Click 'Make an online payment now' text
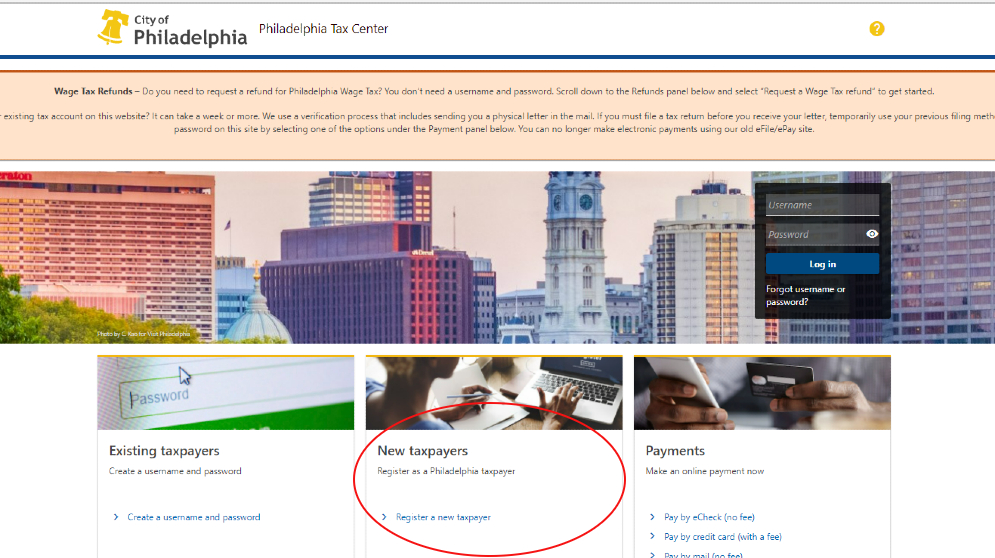The width and height of the screenshot is (995, 558). click(x=704, y=471)
